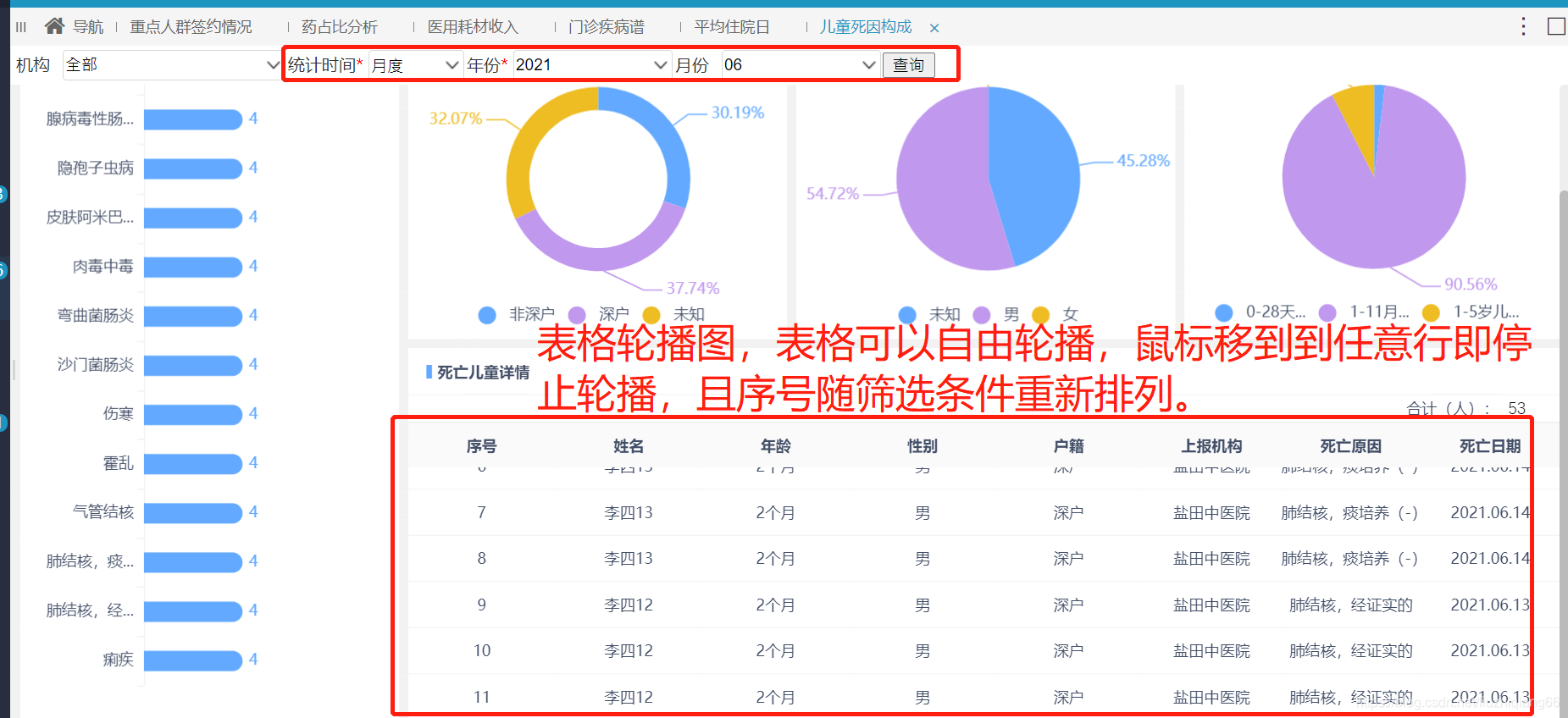This screenshot has height=718, width=1568.
Task: Click the 皮肤阿米巴 bar
Action: click(193, 218)
